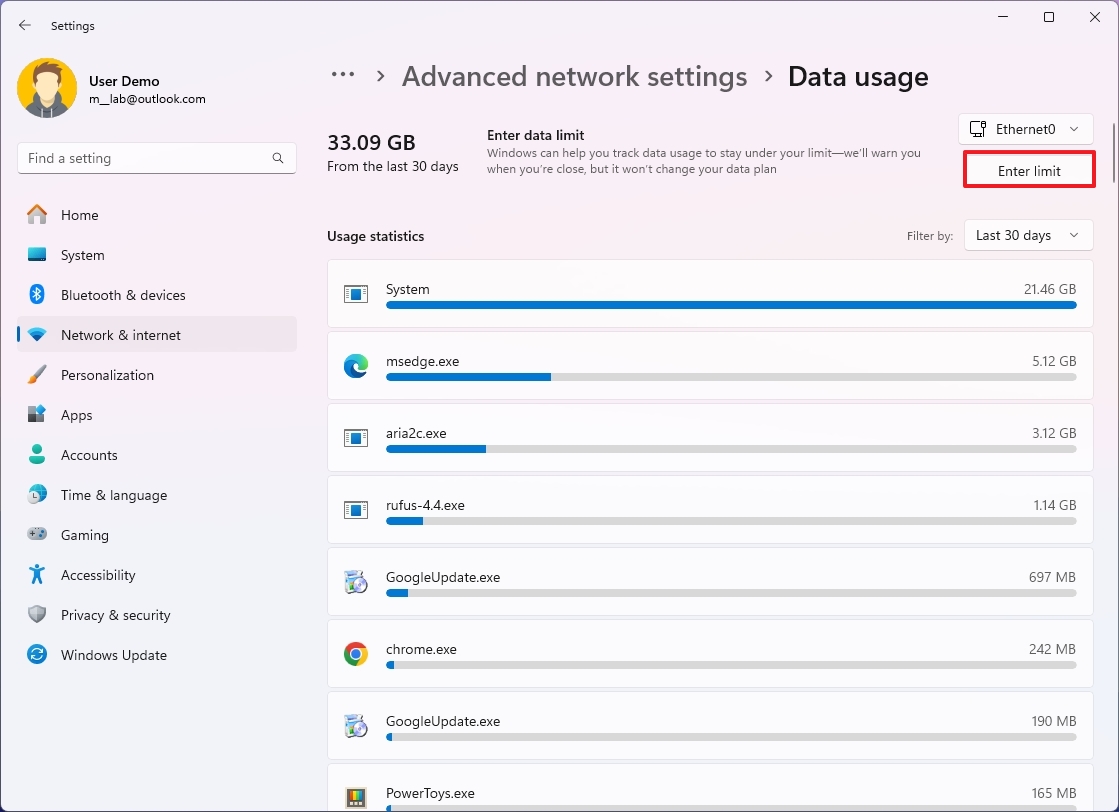Click the rufus-4.4.exe usage bar
Viewport: 1119px width, 812px height.
[731, 521]
